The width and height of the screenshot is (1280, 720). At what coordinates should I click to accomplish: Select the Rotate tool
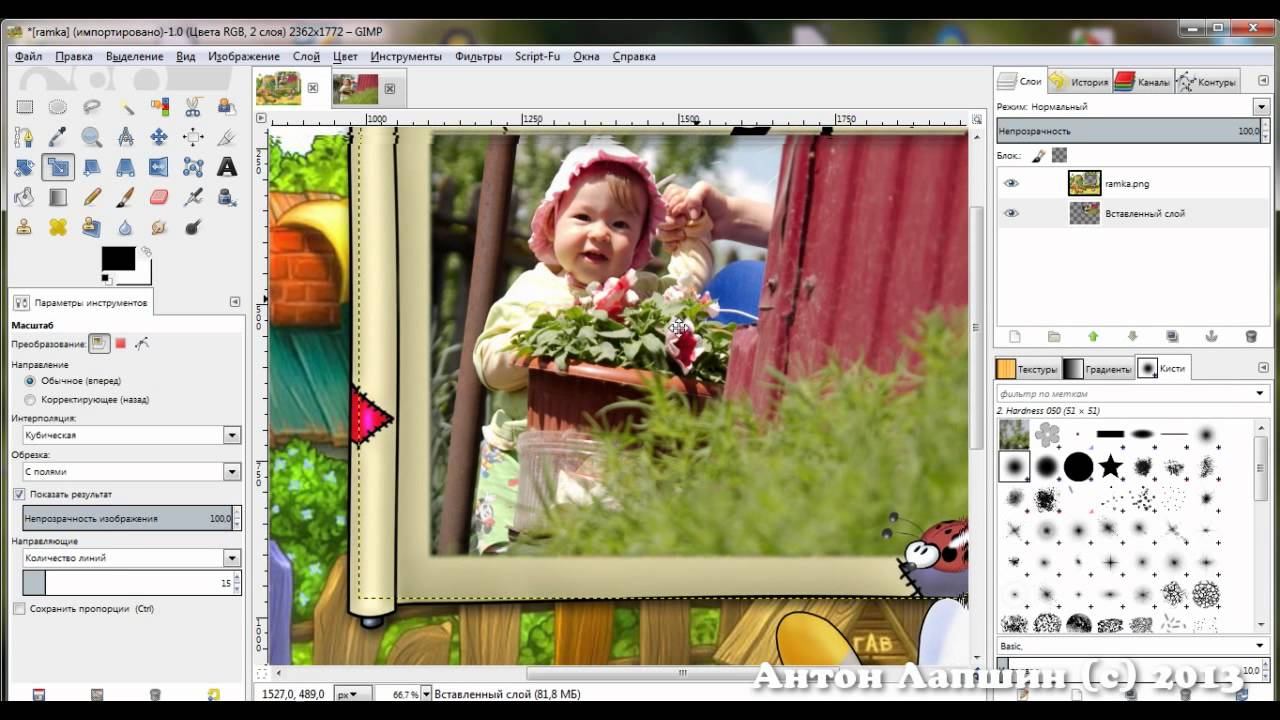pyautogui.click(x=25, y=167)
